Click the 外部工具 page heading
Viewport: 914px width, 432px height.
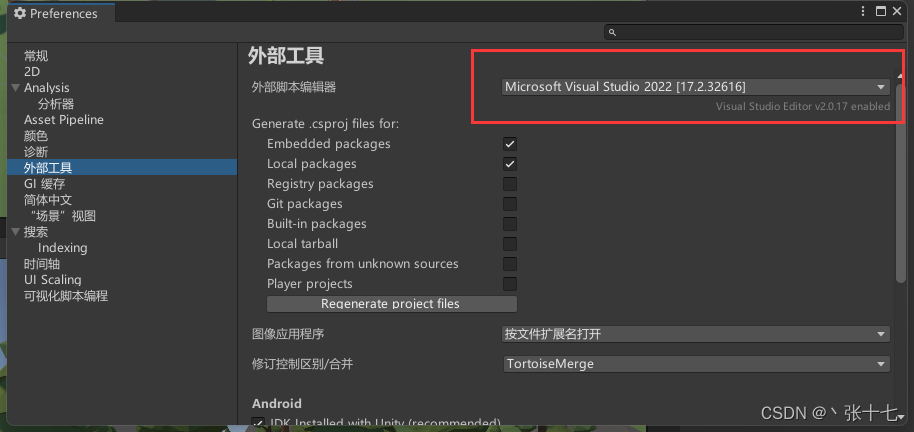coord(286,56)
